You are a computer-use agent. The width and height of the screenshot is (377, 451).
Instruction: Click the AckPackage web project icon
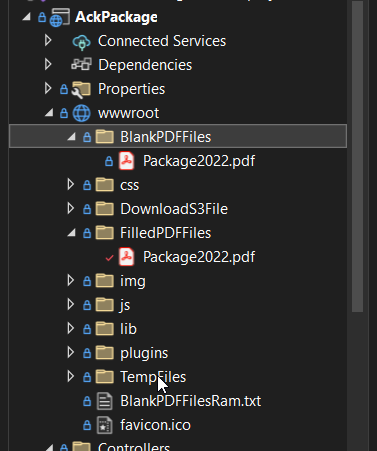tap(60, 17)
